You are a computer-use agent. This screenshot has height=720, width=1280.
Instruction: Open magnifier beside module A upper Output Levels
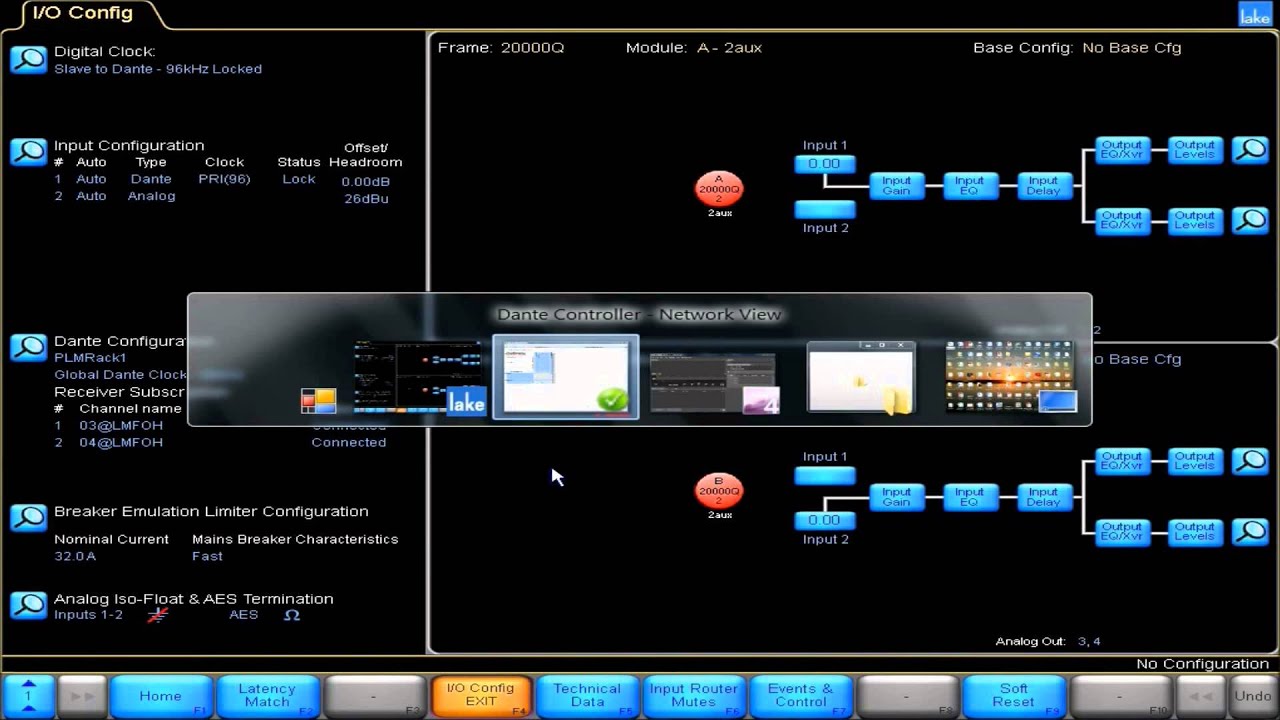(1250, 150)
